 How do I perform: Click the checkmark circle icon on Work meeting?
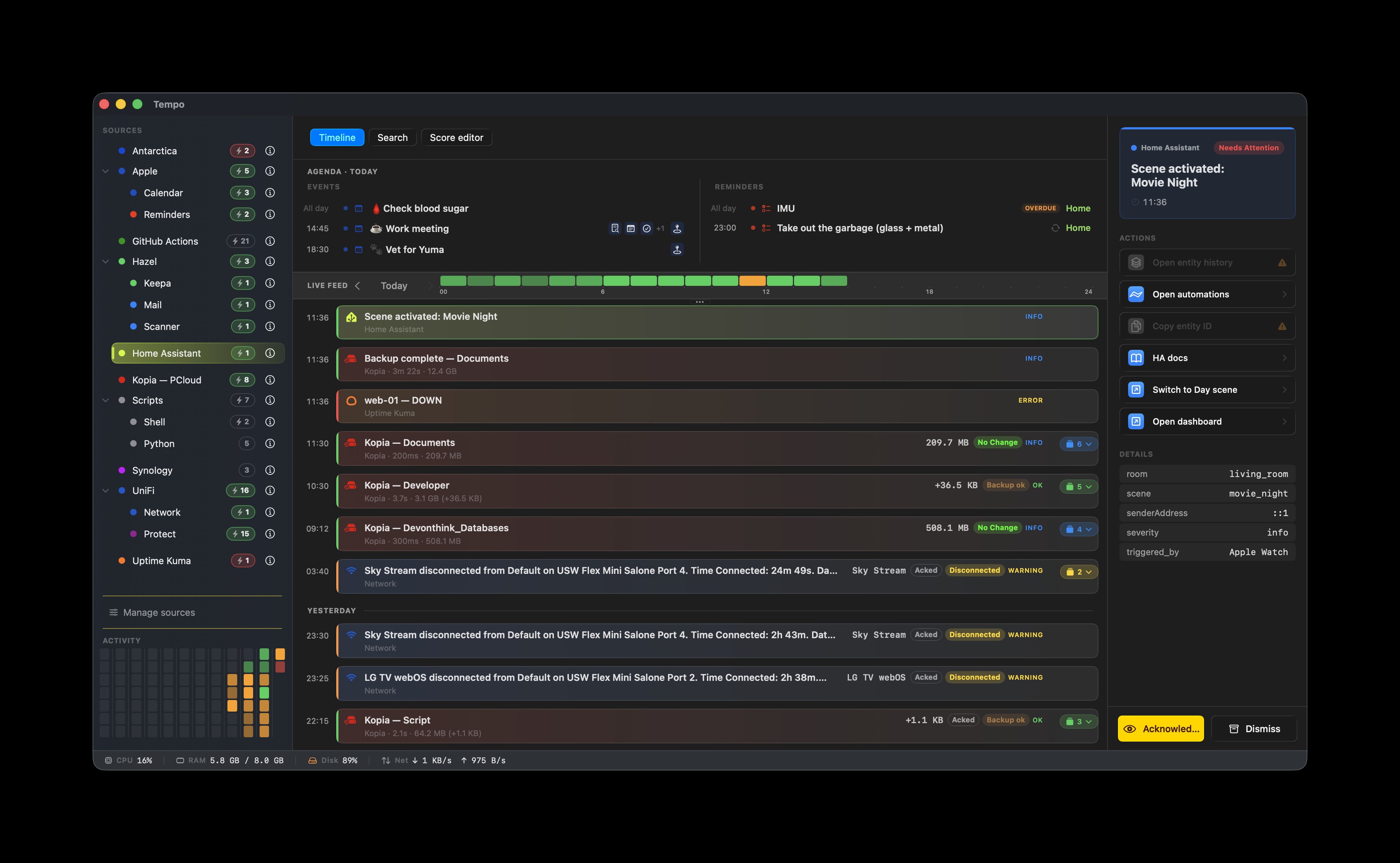646,228
